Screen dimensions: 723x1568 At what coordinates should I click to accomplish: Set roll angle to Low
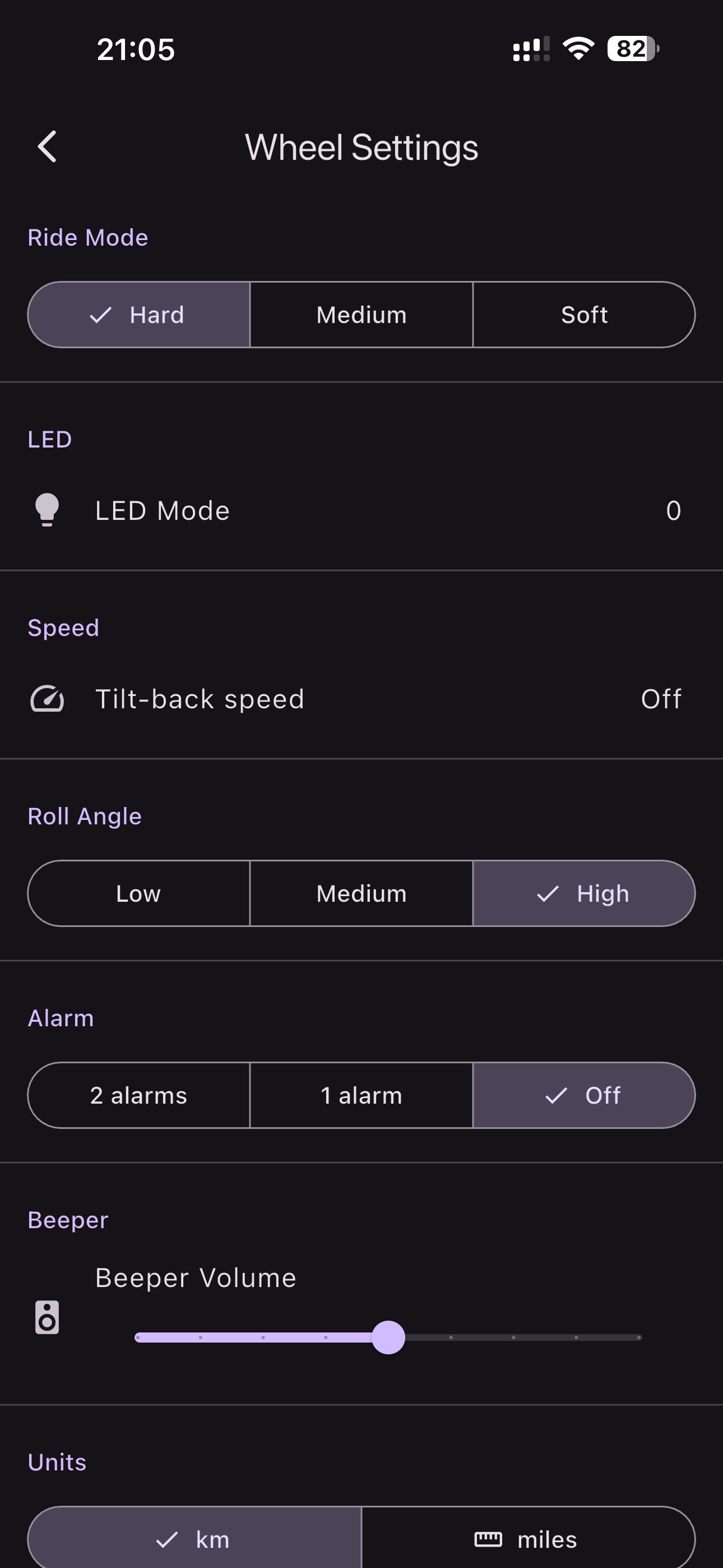point(139,893)
